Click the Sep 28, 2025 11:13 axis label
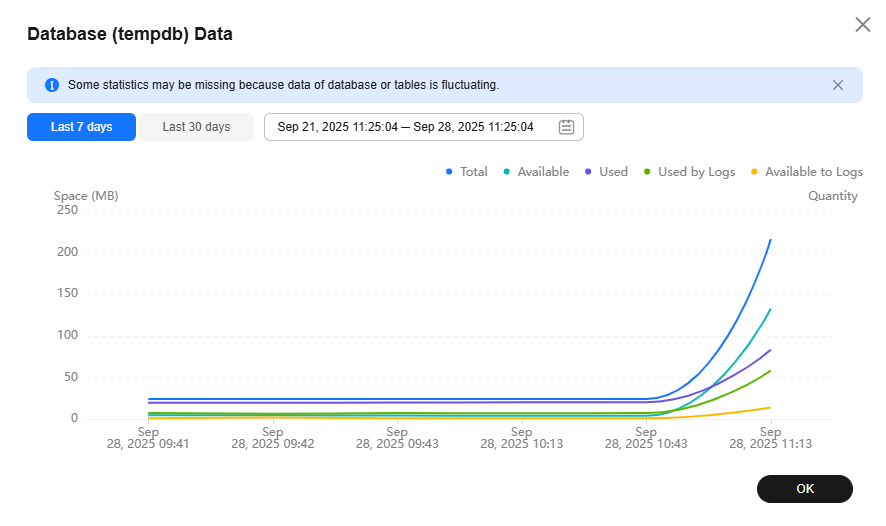886x526 pixels. pyautogui.click(x=770, y=438)
